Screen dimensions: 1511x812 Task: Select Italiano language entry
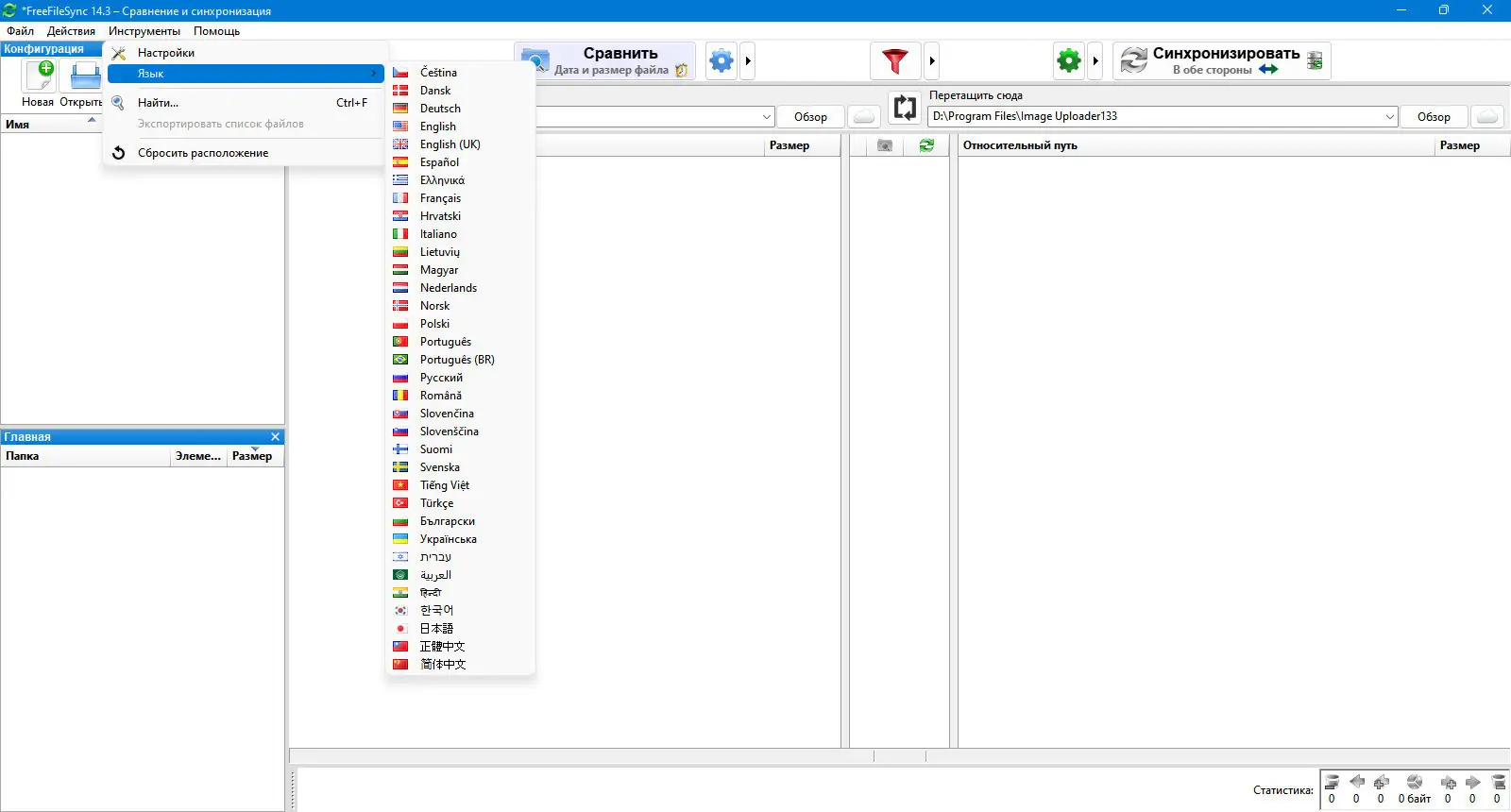tap(462, 234)
